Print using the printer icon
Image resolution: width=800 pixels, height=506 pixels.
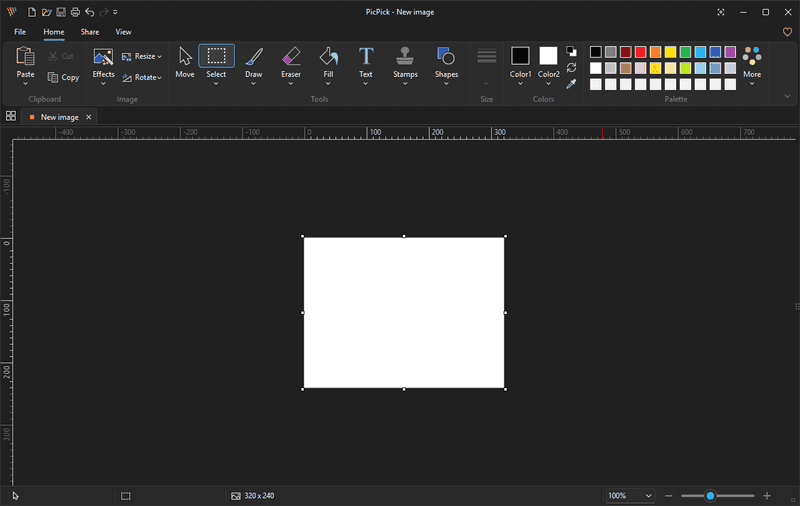[x=75, y=12]
